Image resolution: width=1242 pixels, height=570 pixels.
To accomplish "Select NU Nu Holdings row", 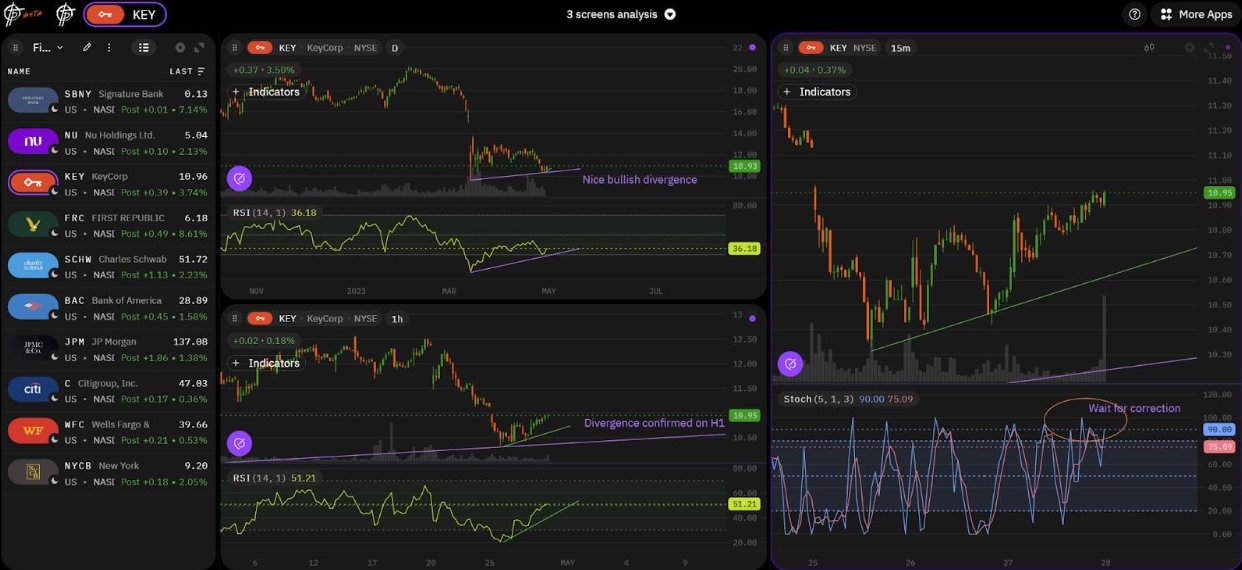I will (x=108, y=142).
